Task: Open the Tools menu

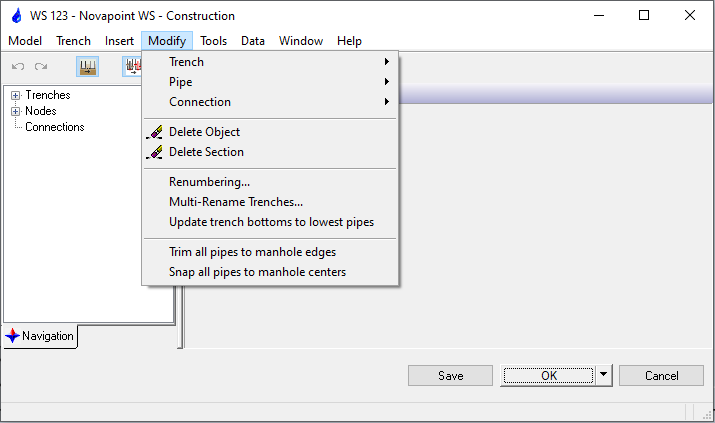Action: click(213, 41)
